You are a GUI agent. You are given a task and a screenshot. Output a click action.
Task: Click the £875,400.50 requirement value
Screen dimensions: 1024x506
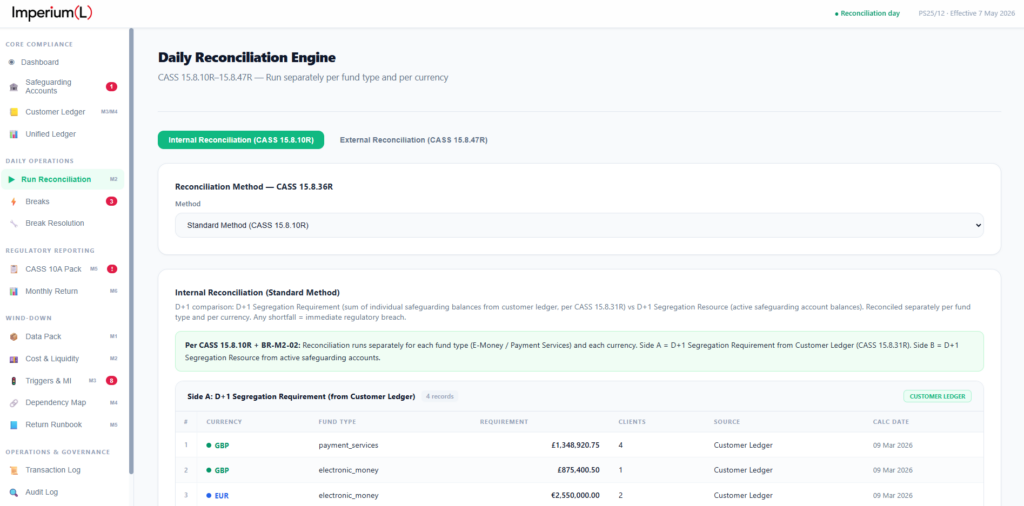point(578,470)
